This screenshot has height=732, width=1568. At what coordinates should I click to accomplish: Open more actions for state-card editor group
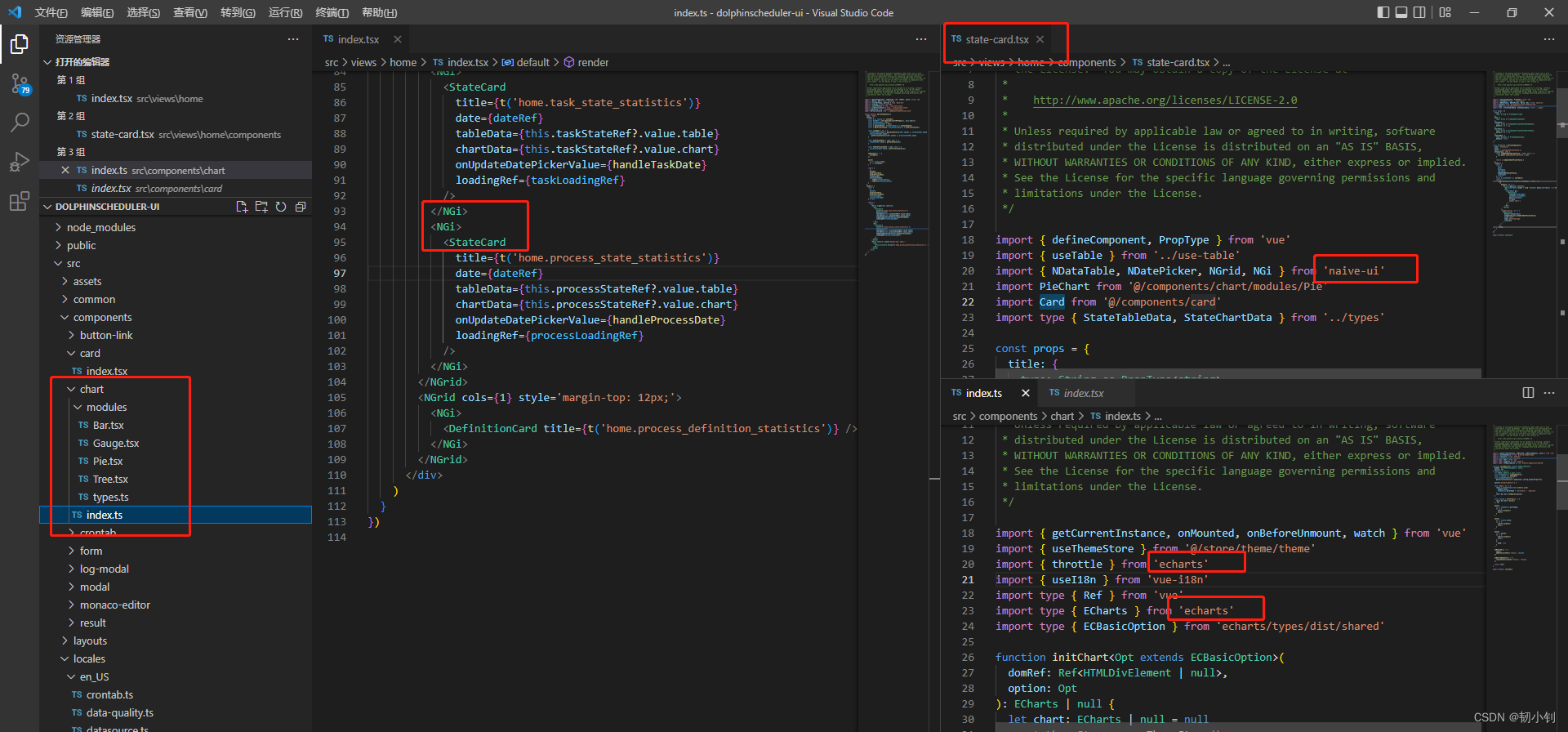pyautogui.click(x=1549, y=39)
